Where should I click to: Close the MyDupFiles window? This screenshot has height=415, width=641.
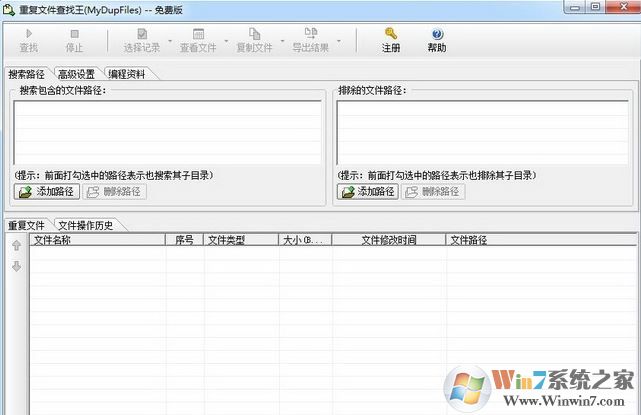tap(623, 7)
